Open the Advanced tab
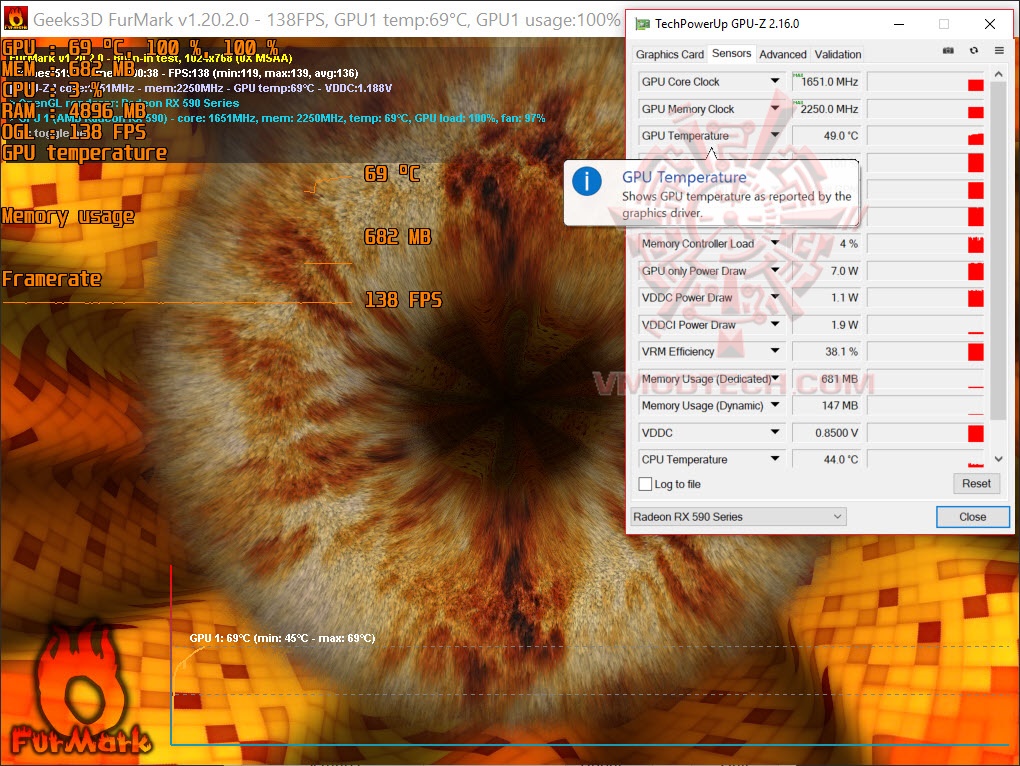The width and height of the screenshot is (1020, 766). pos(783,55)
